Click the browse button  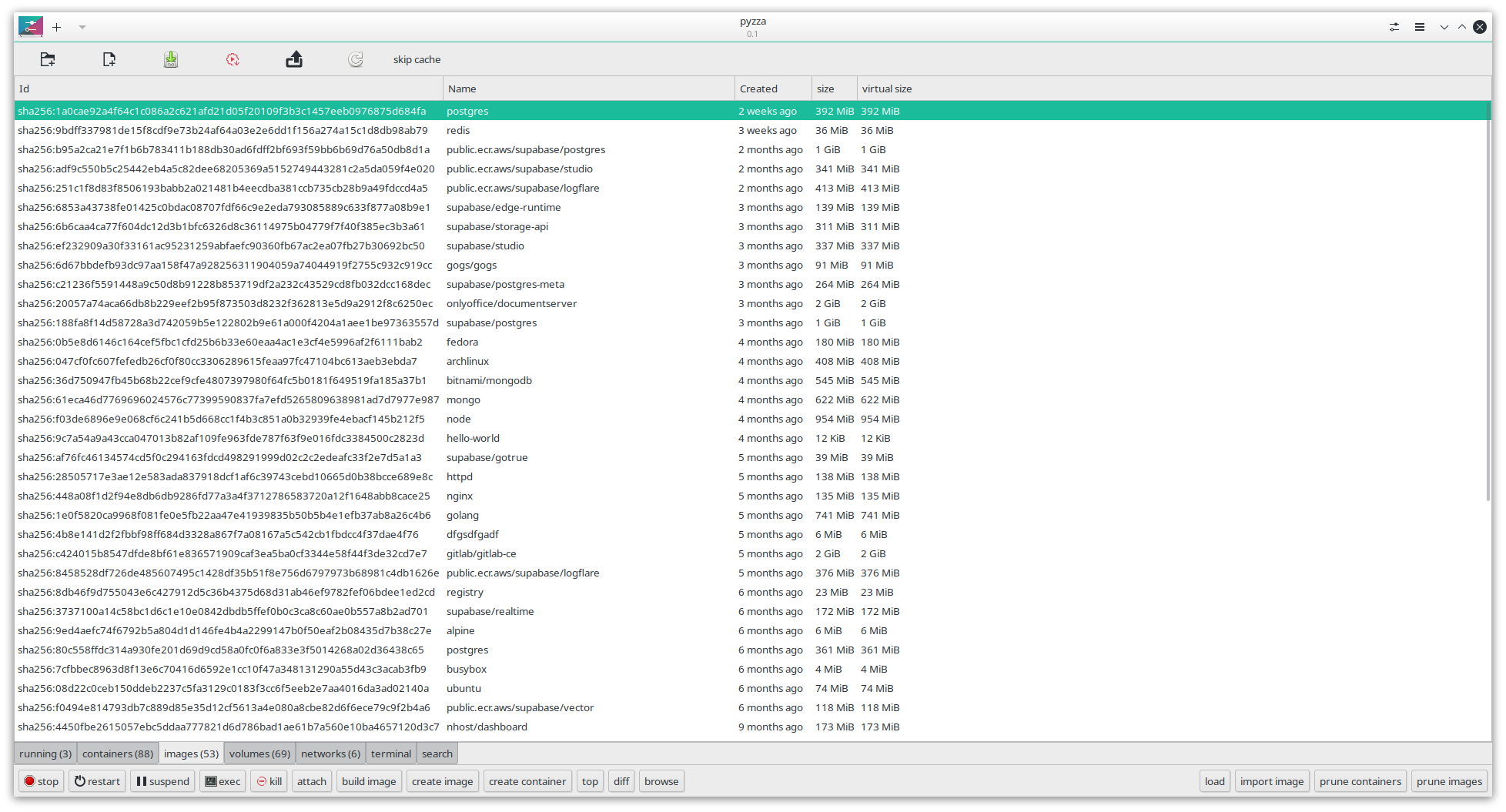click(x=661, y=781)
